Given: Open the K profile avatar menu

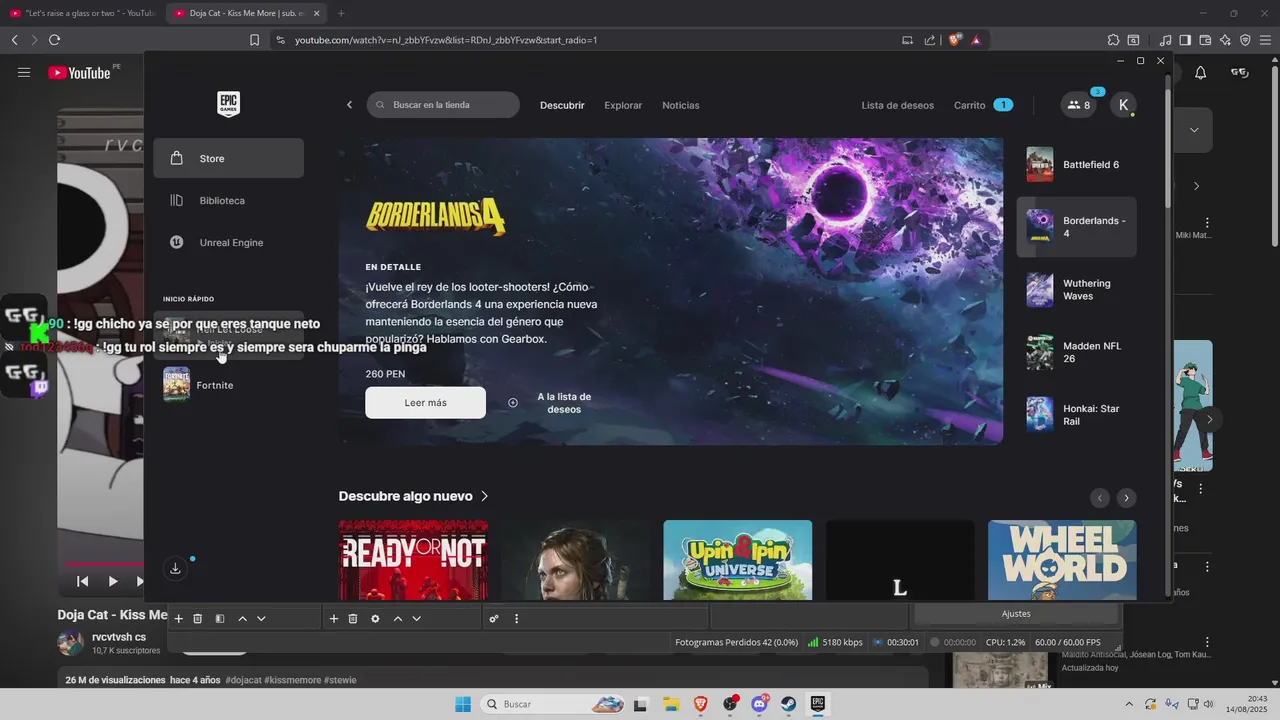Looking at the screenshot, I should coord(1124,105).
